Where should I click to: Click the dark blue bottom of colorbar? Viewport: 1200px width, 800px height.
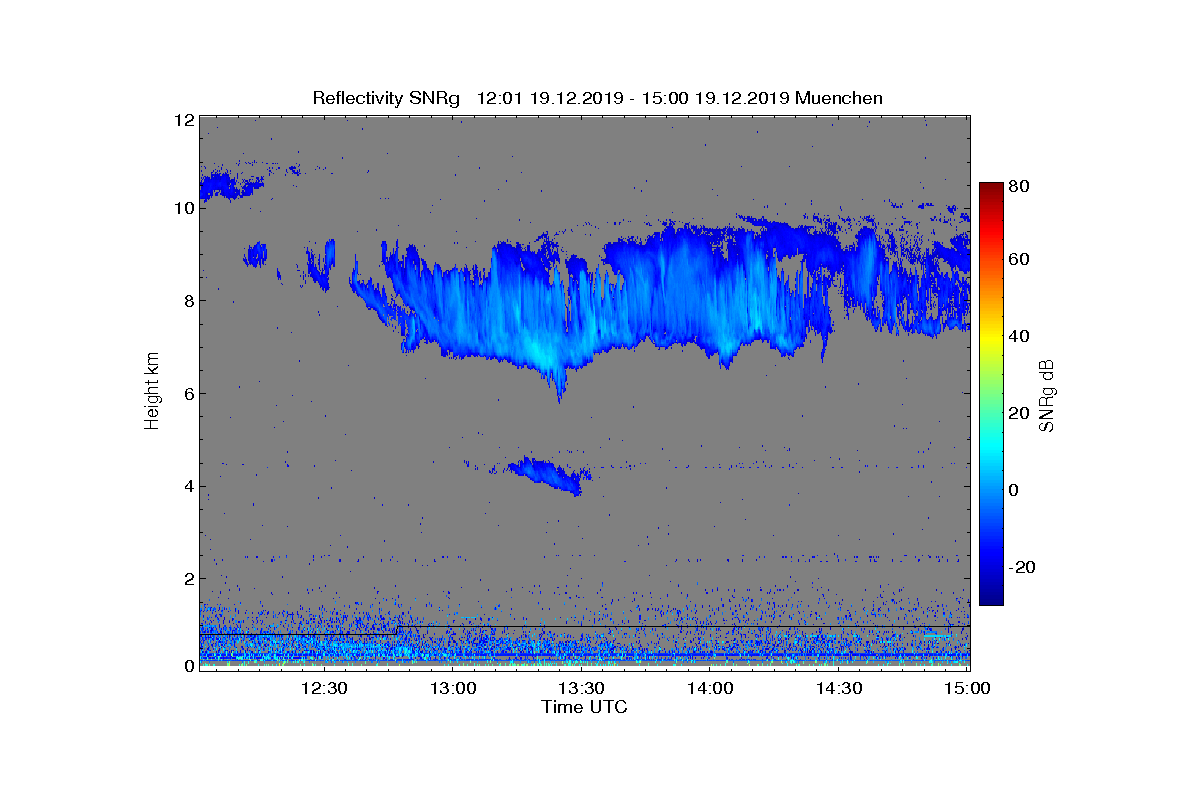[x=991, y=597]
